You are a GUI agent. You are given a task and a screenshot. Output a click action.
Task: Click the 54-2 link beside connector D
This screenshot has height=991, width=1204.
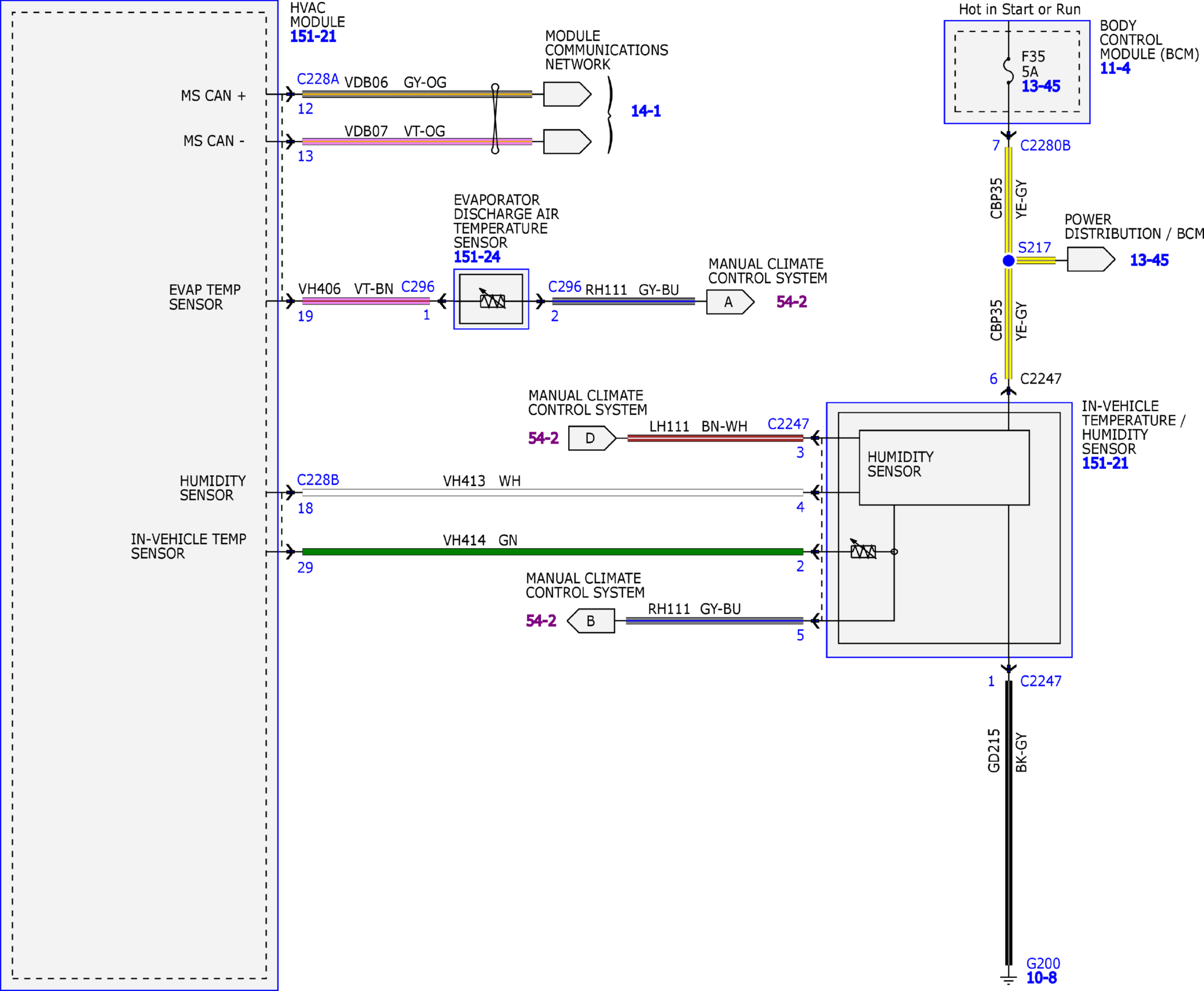(x=543, y=438)
